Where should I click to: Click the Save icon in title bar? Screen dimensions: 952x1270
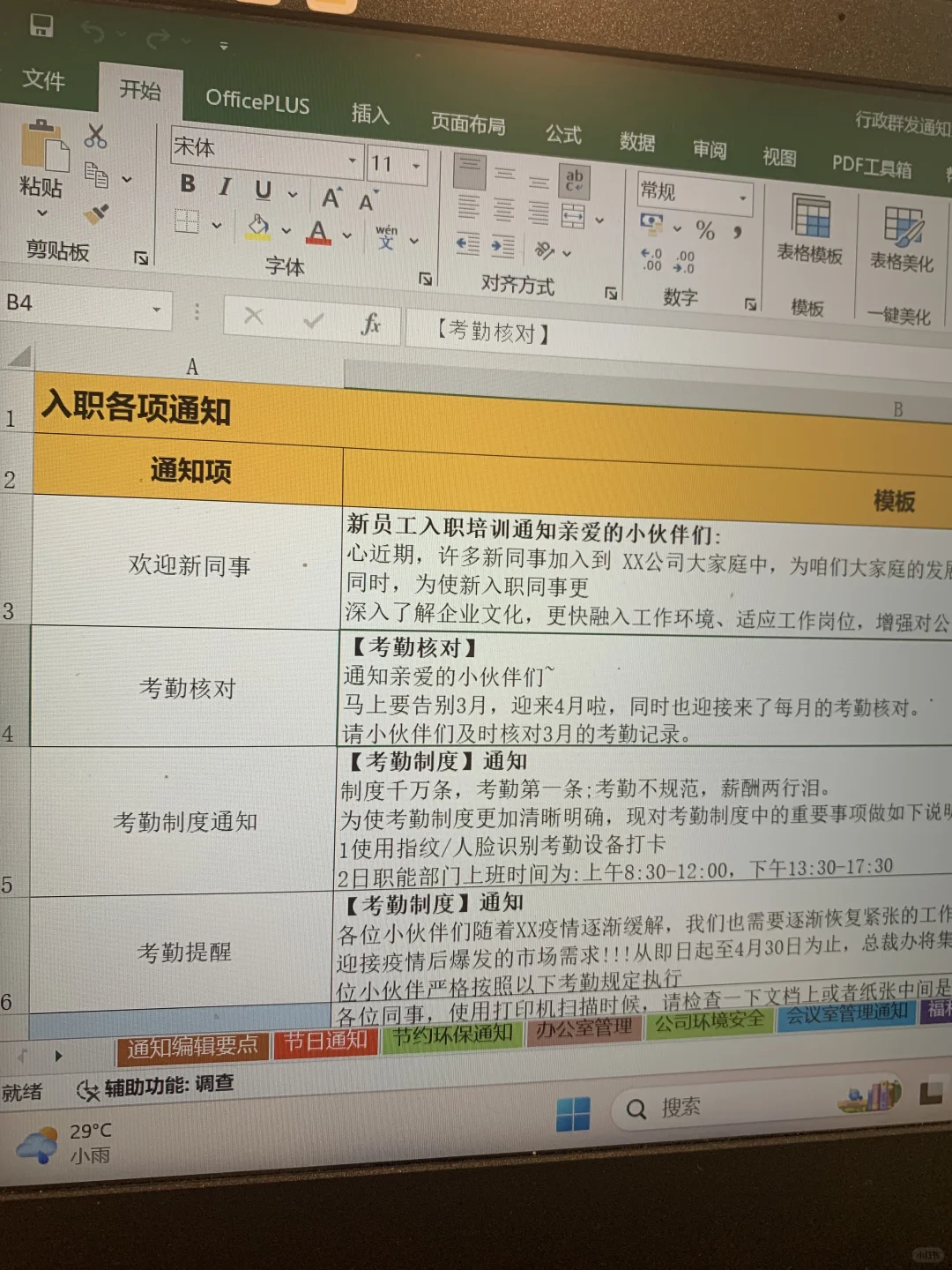click(x=41, y=26)
